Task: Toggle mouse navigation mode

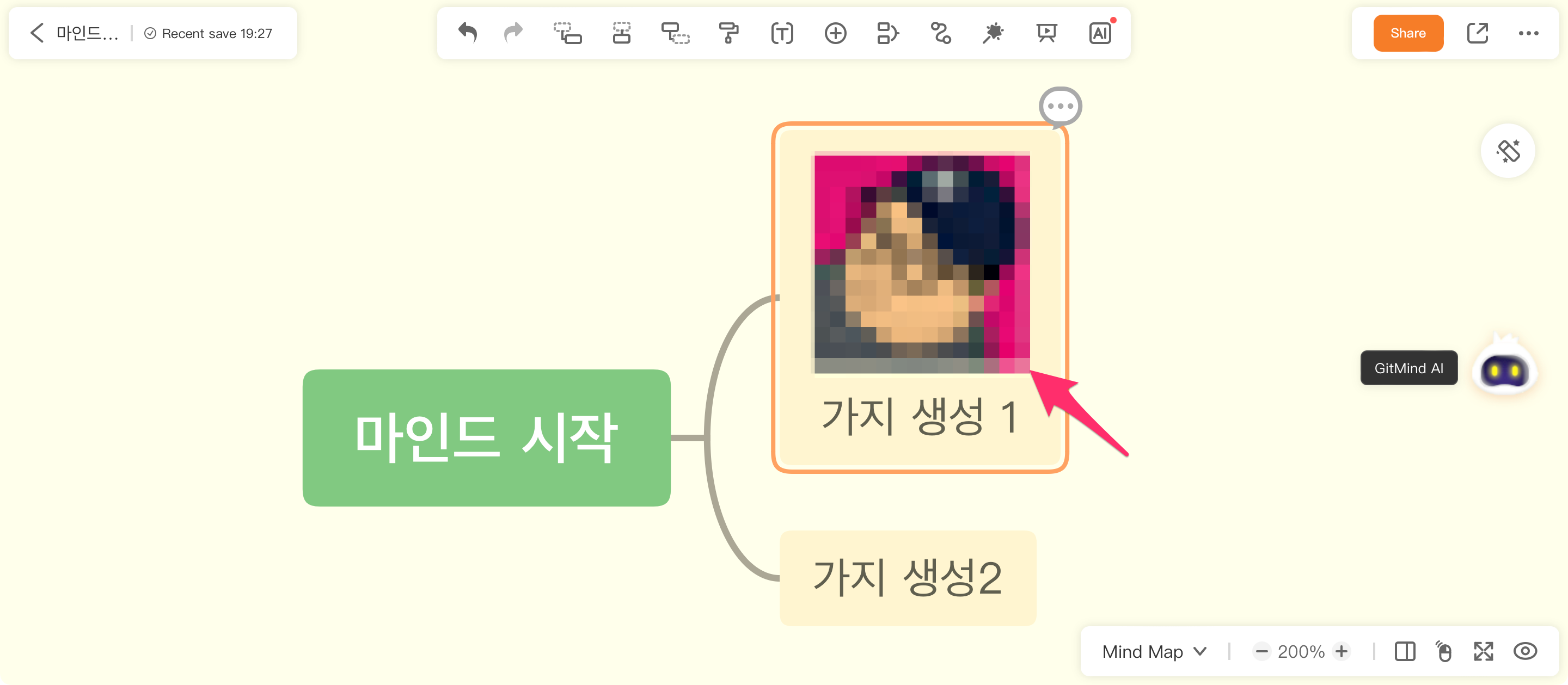Action: [1444, 651]
